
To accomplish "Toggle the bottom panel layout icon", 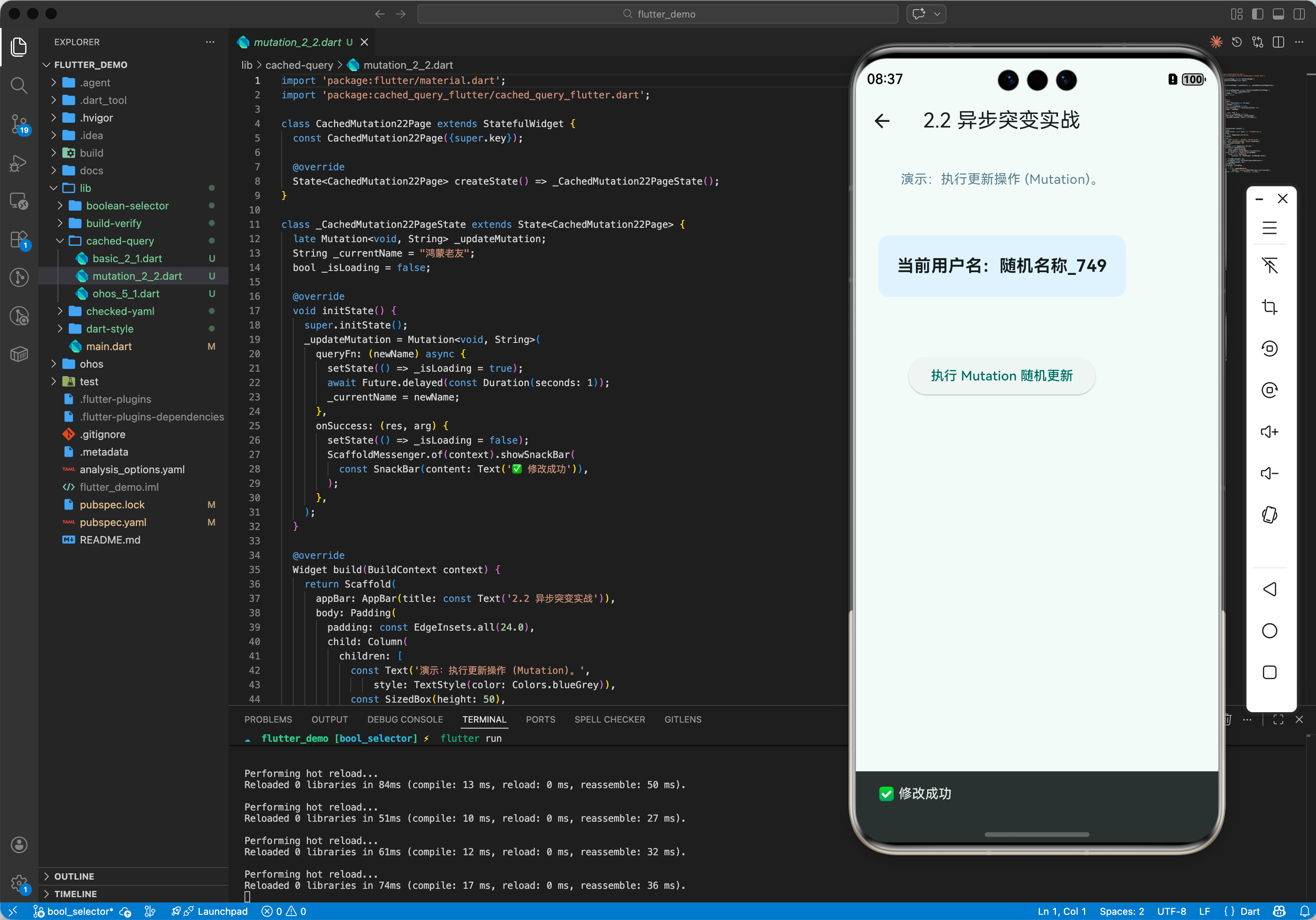I will tap(1278, 14).
